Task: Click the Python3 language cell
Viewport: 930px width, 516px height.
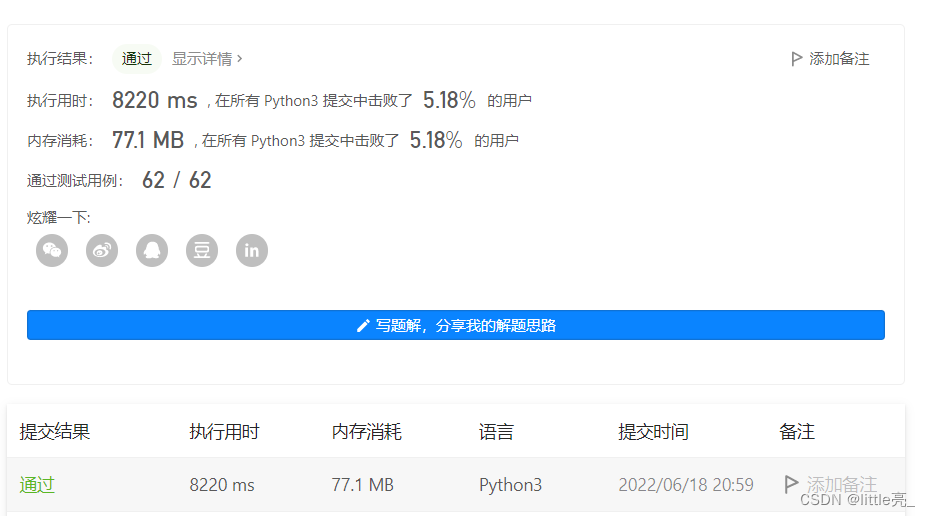Action: [511, 485]
